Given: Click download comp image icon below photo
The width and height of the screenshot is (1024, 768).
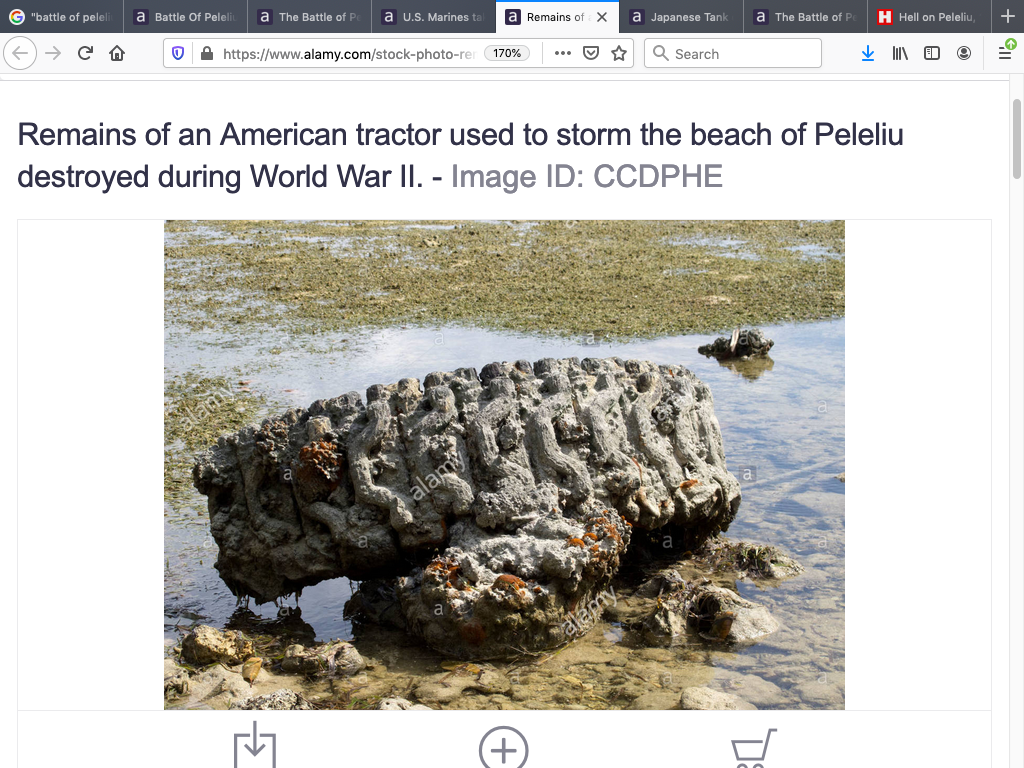Looking at the screenshot, I should tap(255, 745).
